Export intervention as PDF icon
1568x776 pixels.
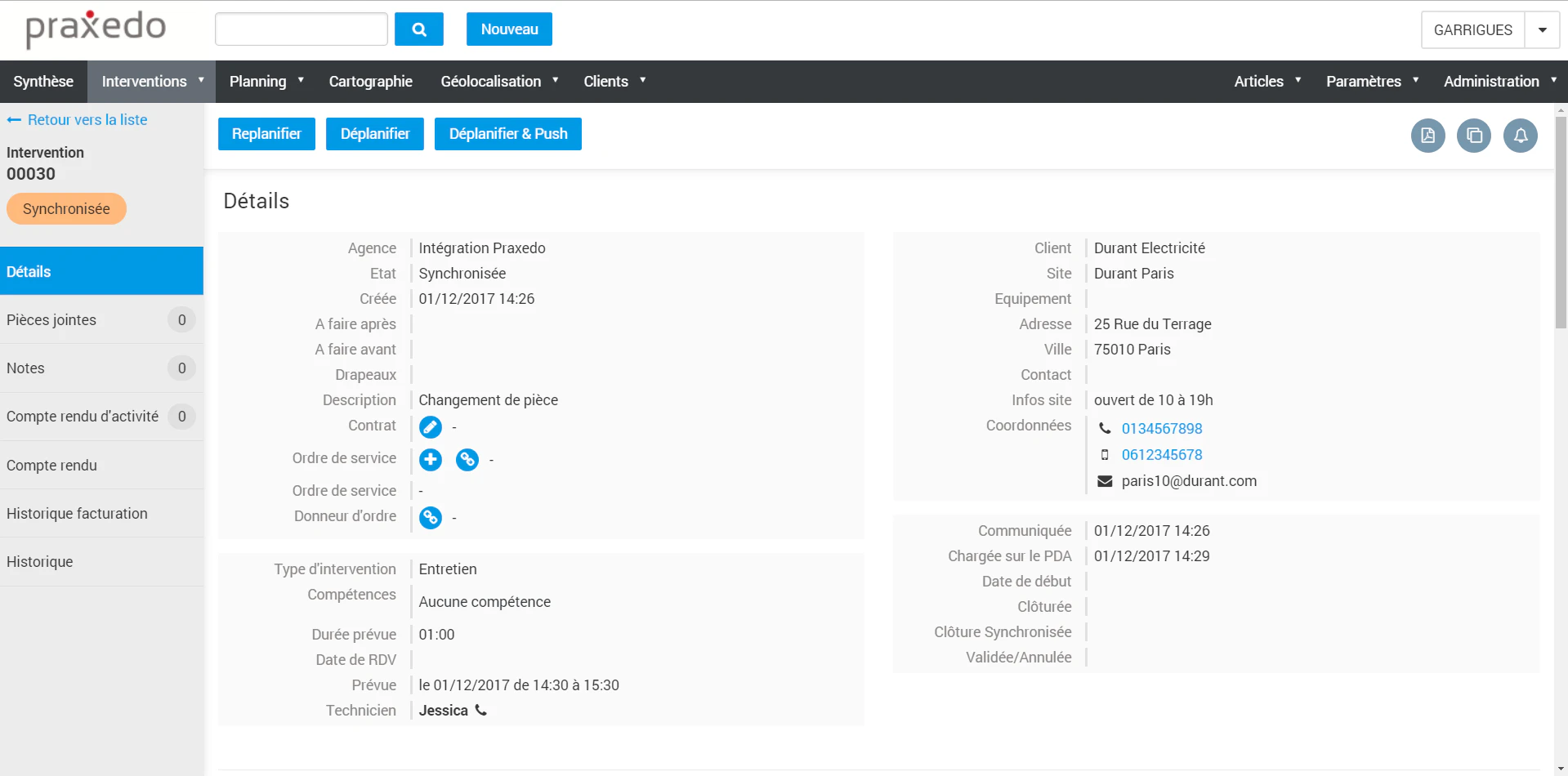(1427, 136)
